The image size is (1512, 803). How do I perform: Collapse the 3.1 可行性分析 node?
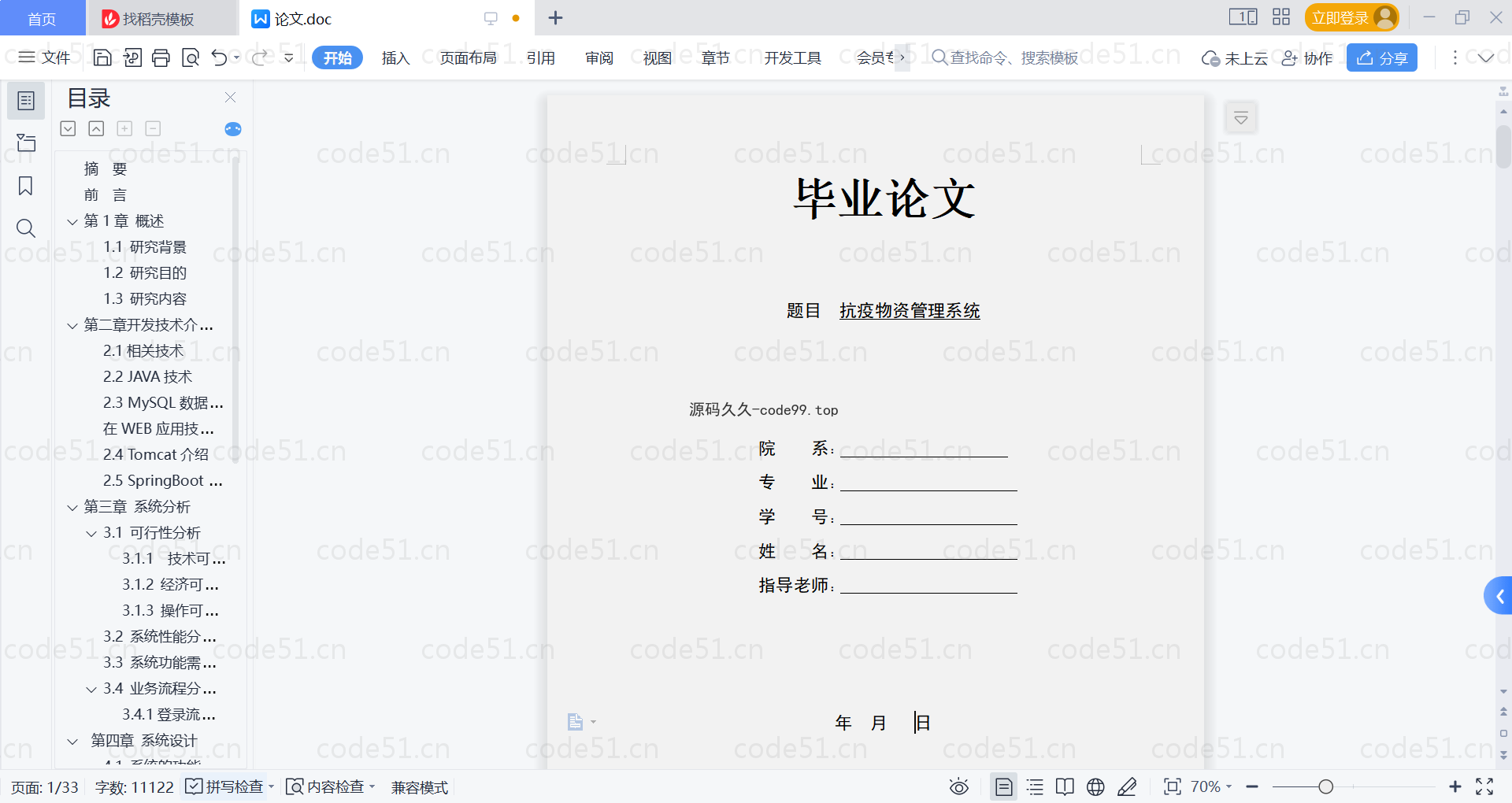(91, 534)
